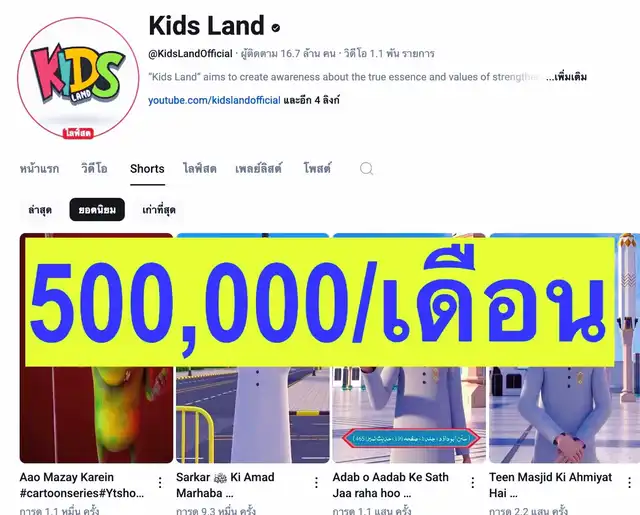
Task: Open the Adab o Aadab Ke Sath thumbnail
Action: click(x=409, y=348)
